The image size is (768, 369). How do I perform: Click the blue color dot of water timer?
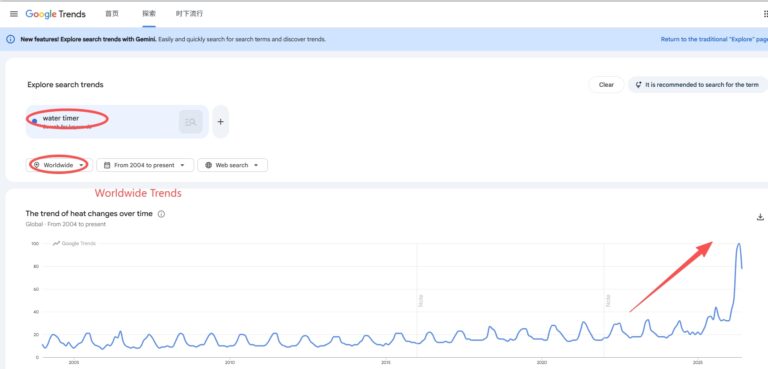[34, 121]
